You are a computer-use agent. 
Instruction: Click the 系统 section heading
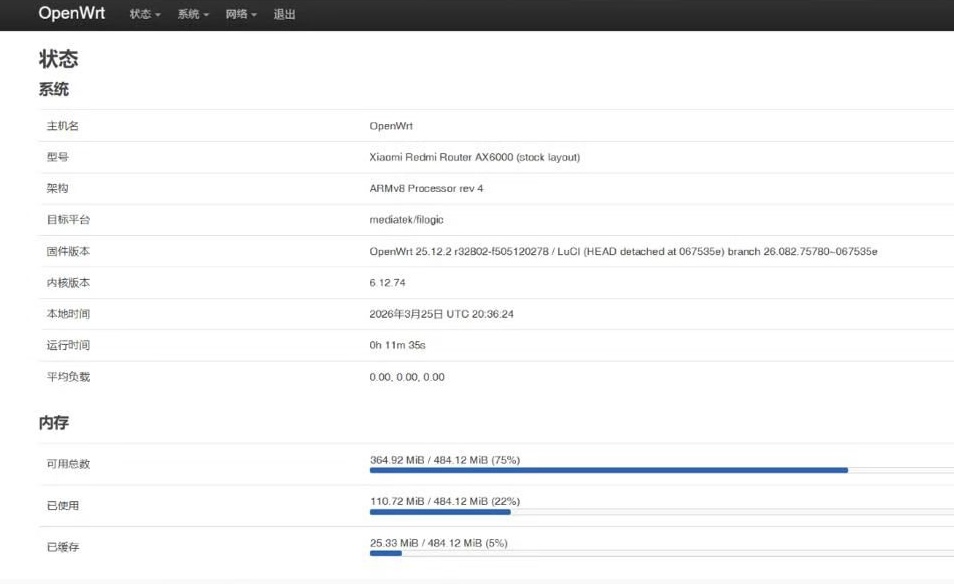[54, 89]
